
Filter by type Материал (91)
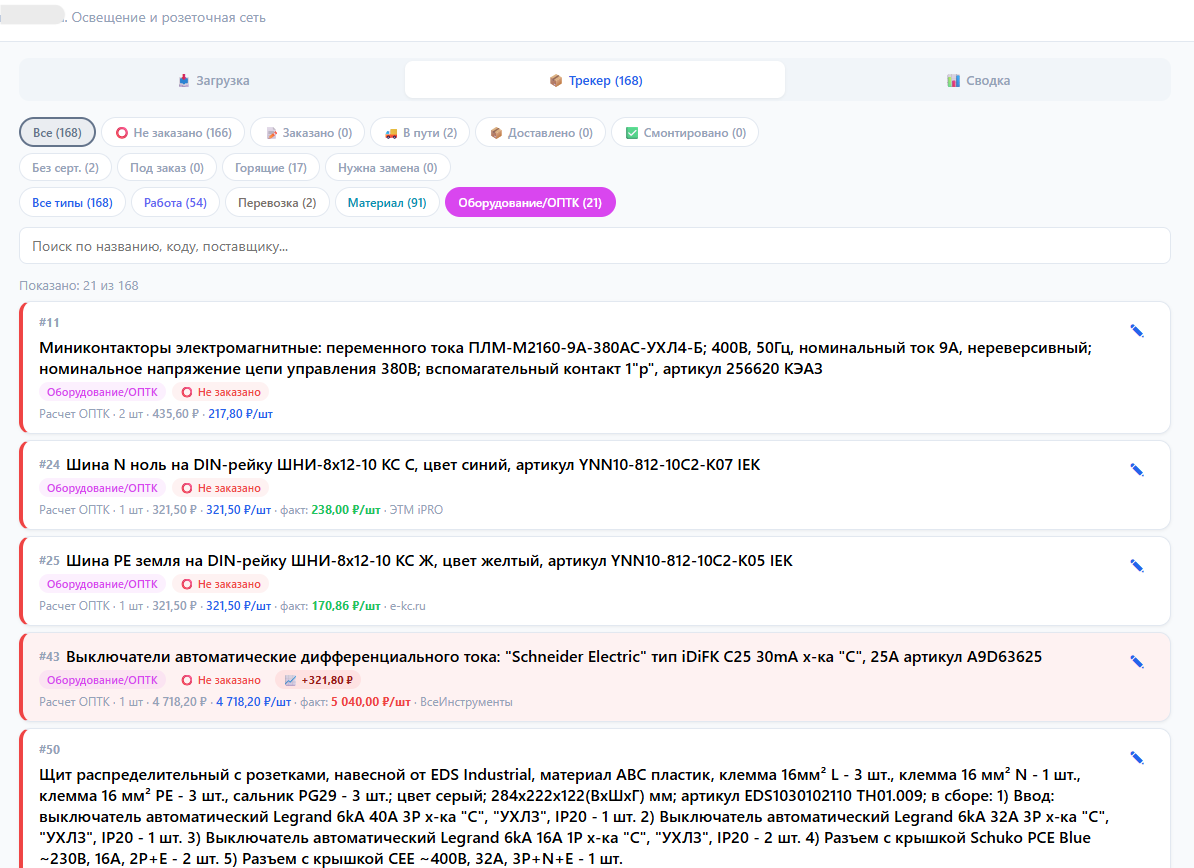tap(387, 203)
